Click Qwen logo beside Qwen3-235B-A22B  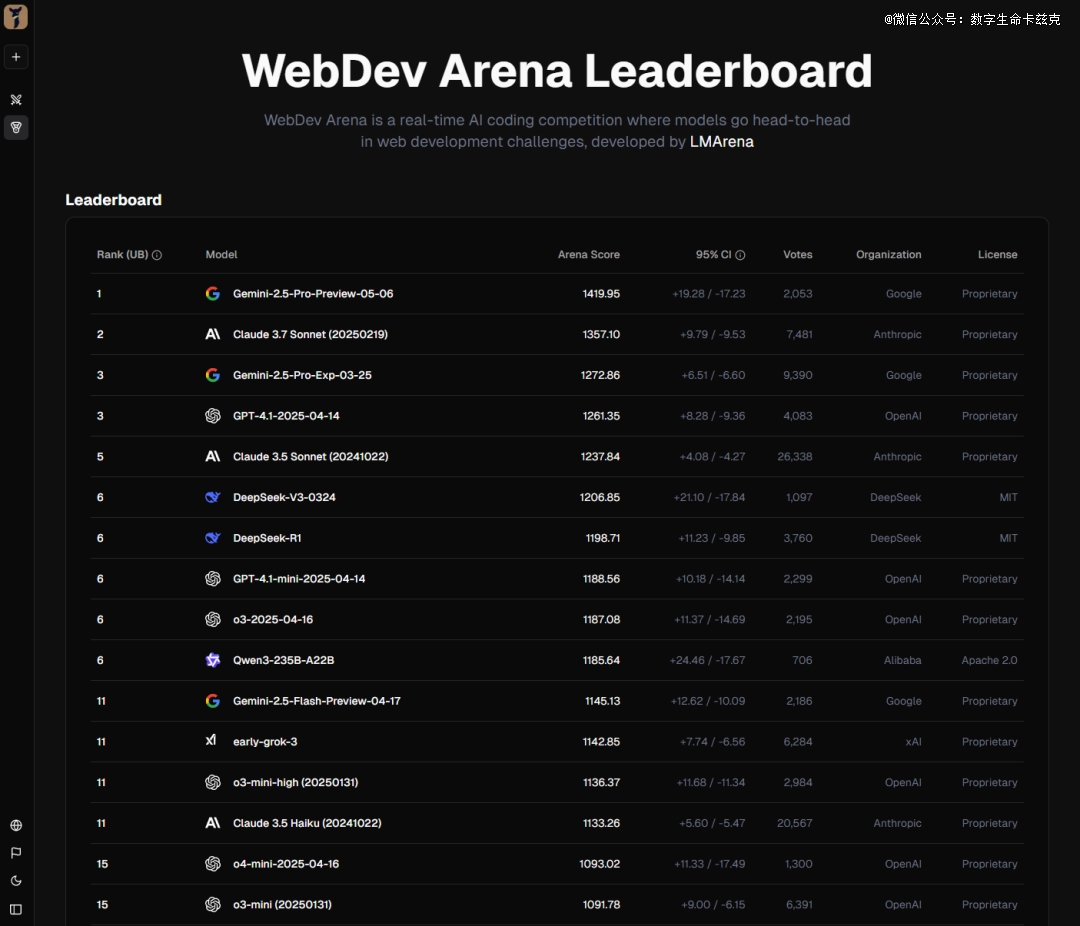[213, 660]
